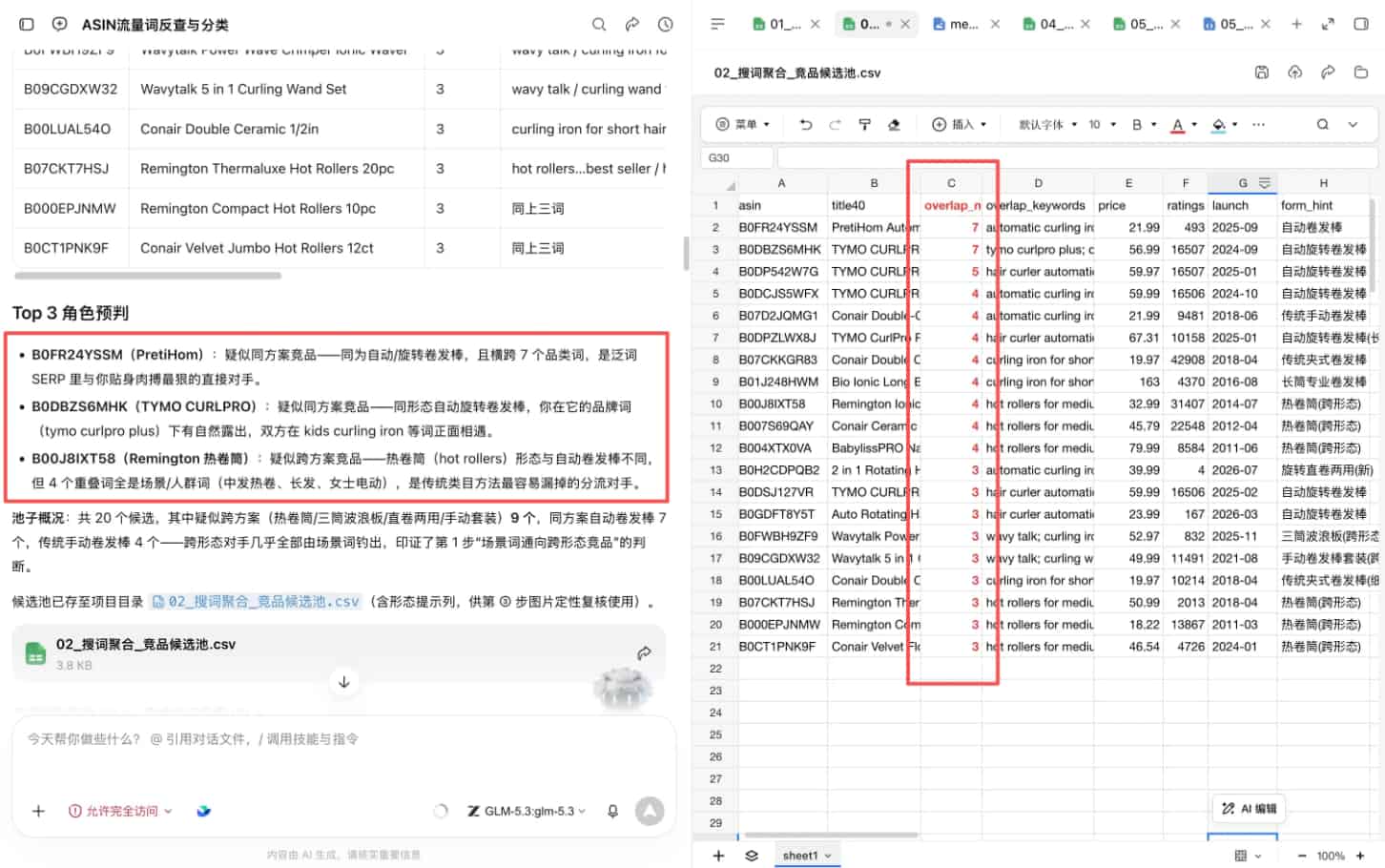Open the file's folder location
This screenshot has height=868, width=1385.
1361,72
